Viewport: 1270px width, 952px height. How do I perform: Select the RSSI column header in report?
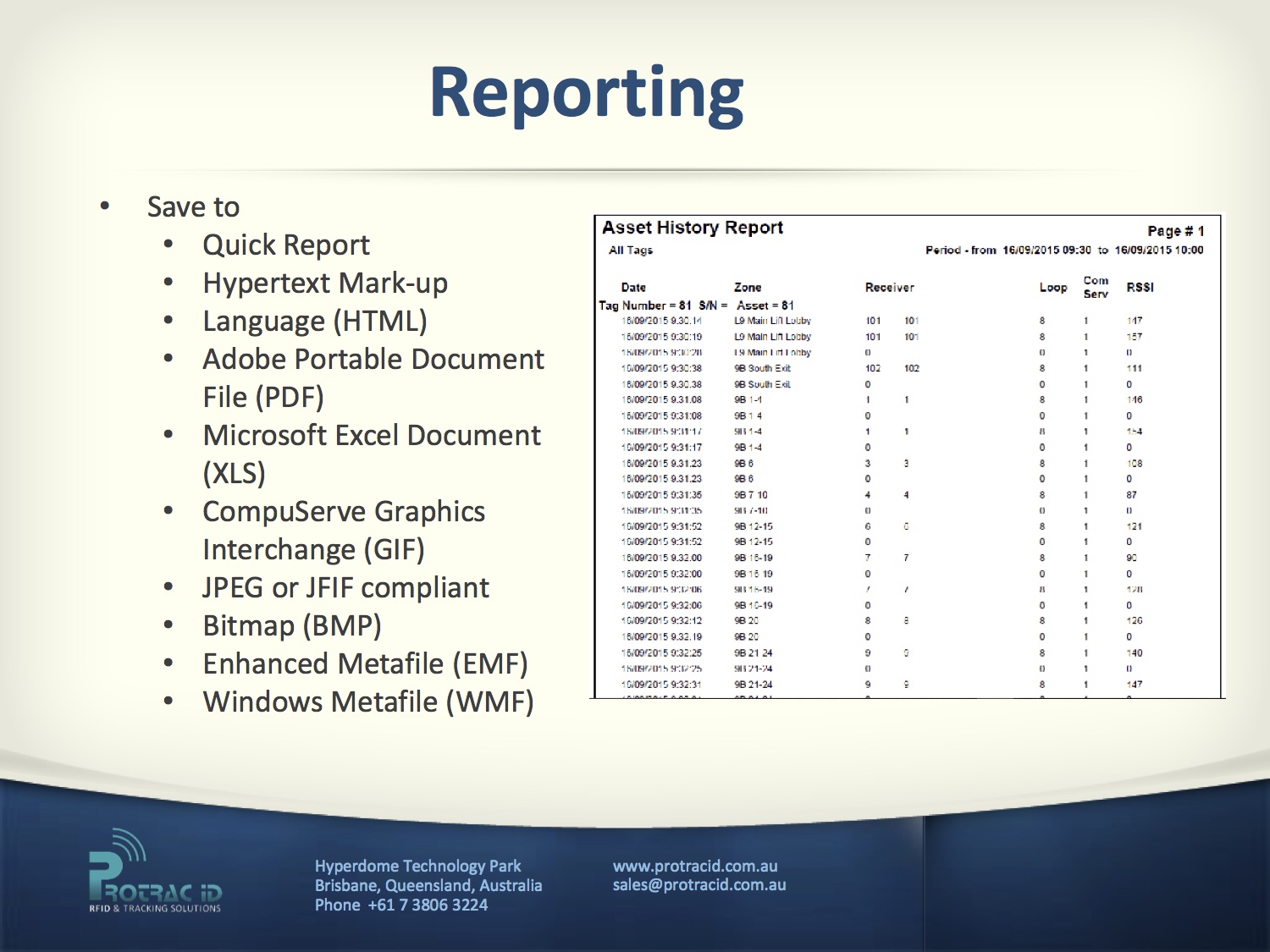click(1140, 288)
